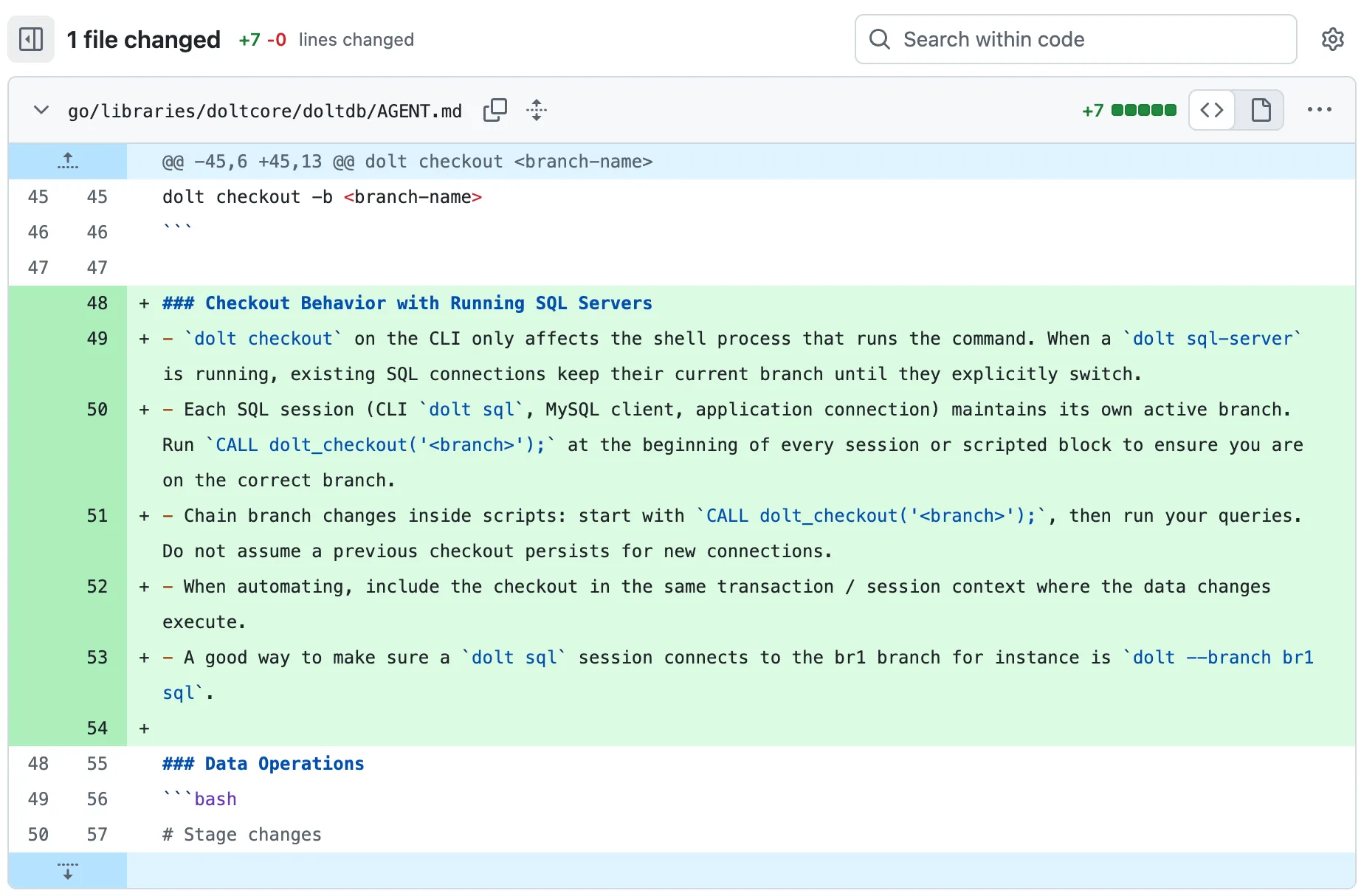Screen dimensions: 1361x896
Task: Click the plus marker on line 50
Action: [145, 410]
